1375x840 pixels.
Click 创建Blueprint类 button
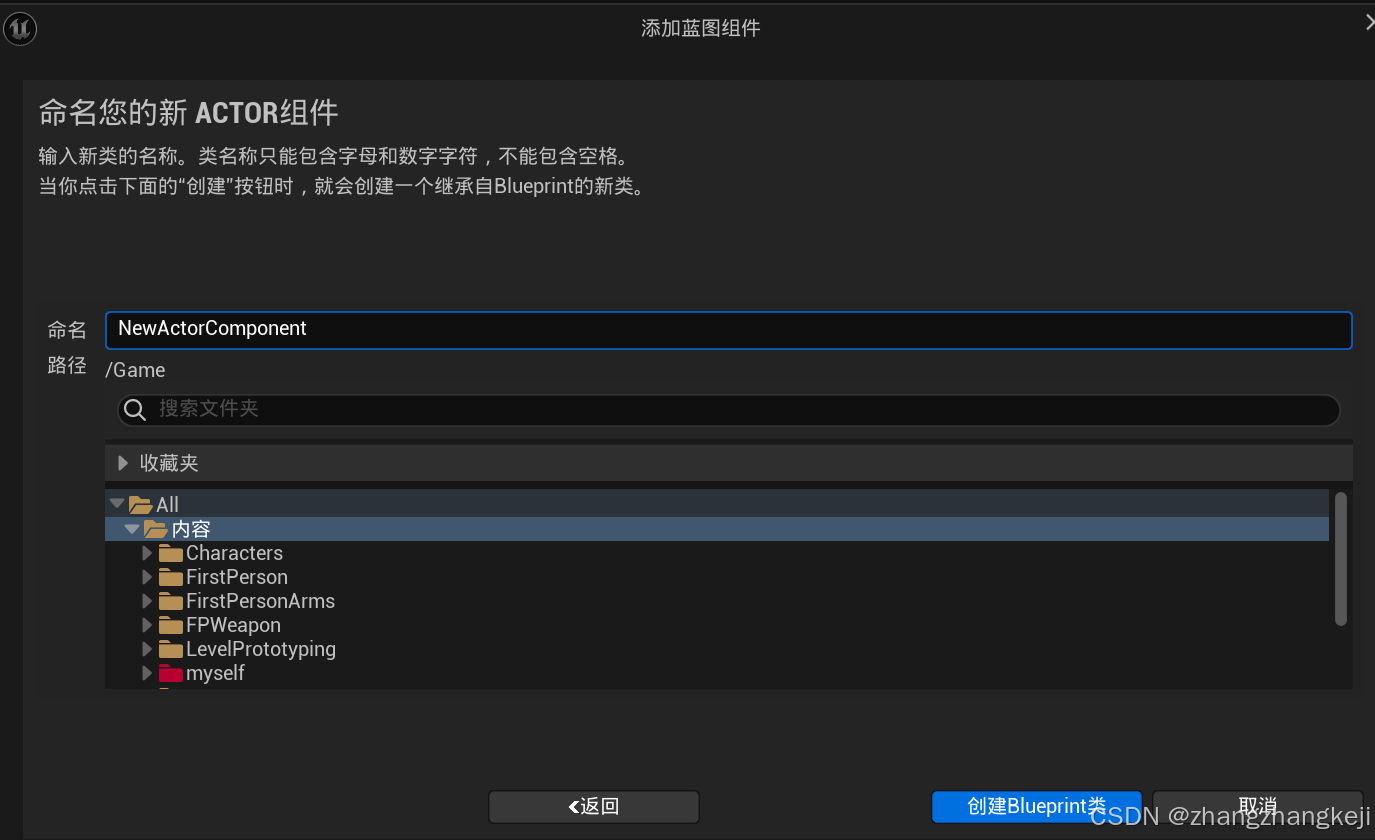pos(1036,807)
